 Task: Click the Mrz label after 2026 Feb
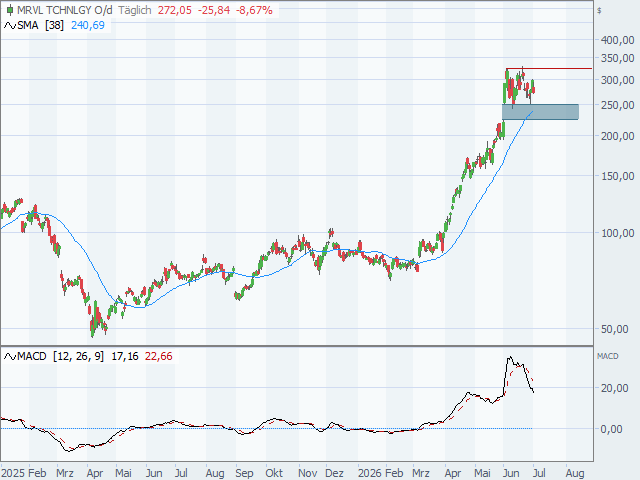pos(421,473)
